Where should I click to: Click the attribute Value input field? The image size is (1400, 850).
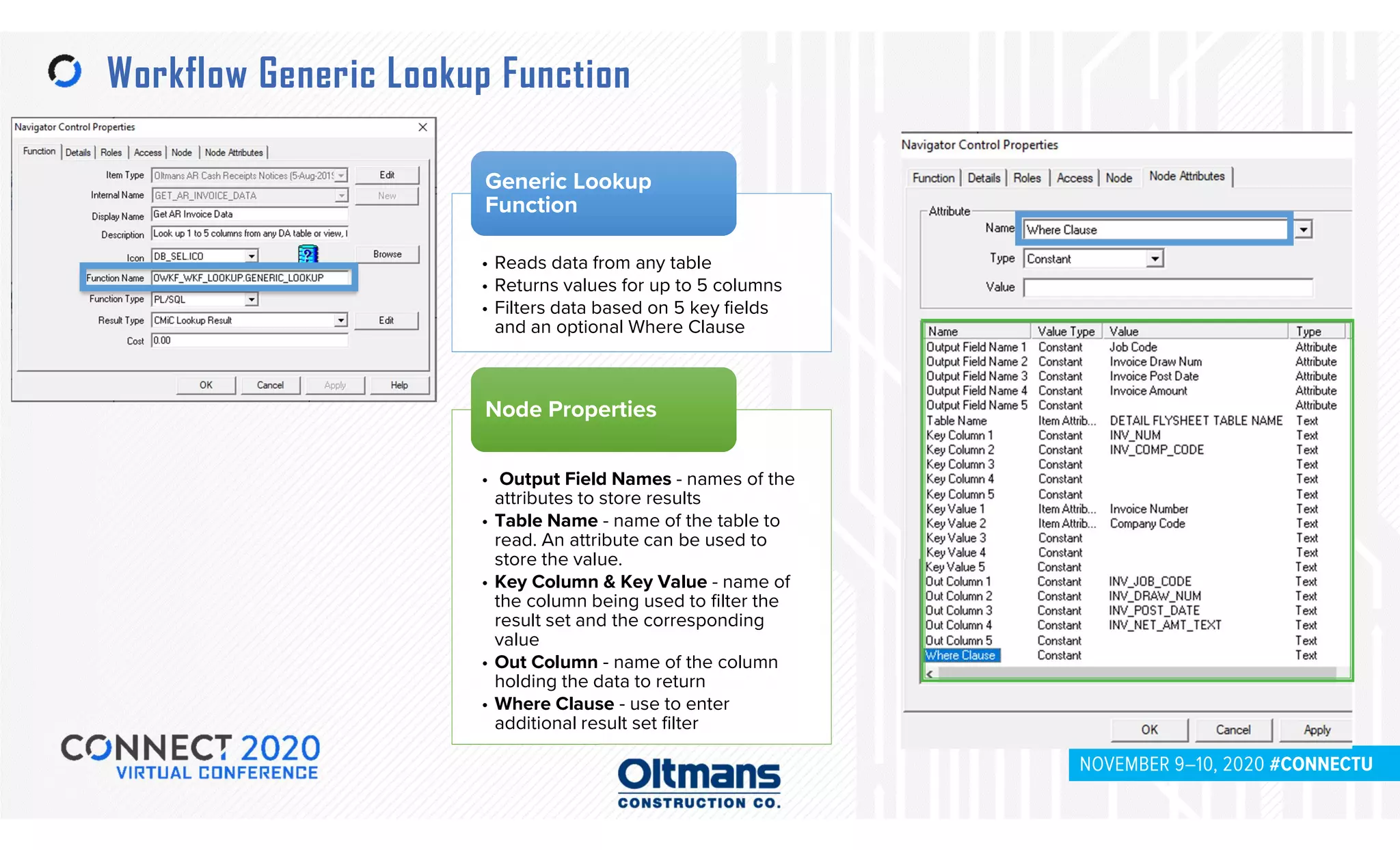[1168, 287]
